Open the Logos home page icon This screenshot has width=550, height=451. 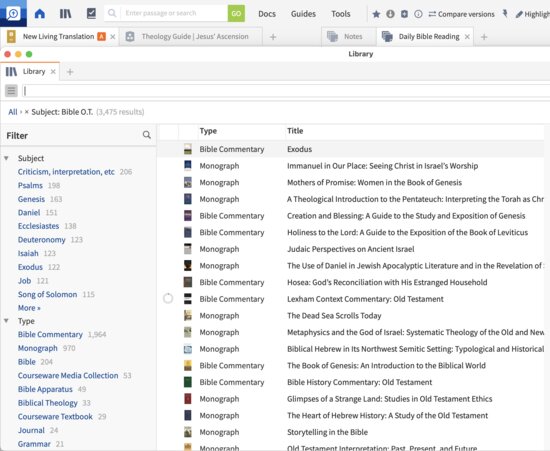40,14
